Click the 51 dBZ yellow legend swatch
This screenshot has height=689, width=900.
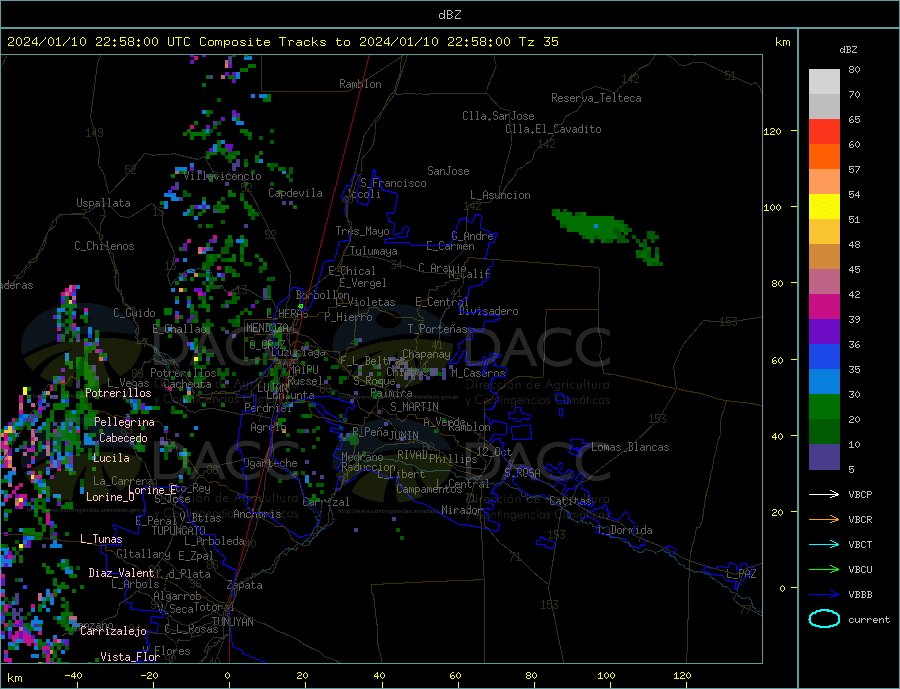click(824, 207)
